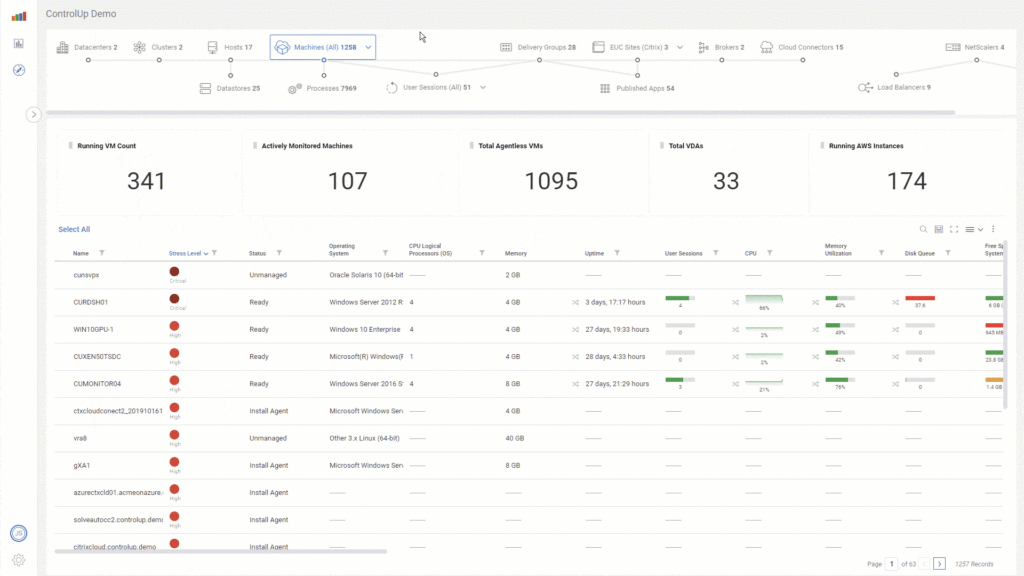The height and width of the screenshot is (576, 1024).
Task: Click the NetScalers icon
Action: pyautogui.click(x=953, y=47)
